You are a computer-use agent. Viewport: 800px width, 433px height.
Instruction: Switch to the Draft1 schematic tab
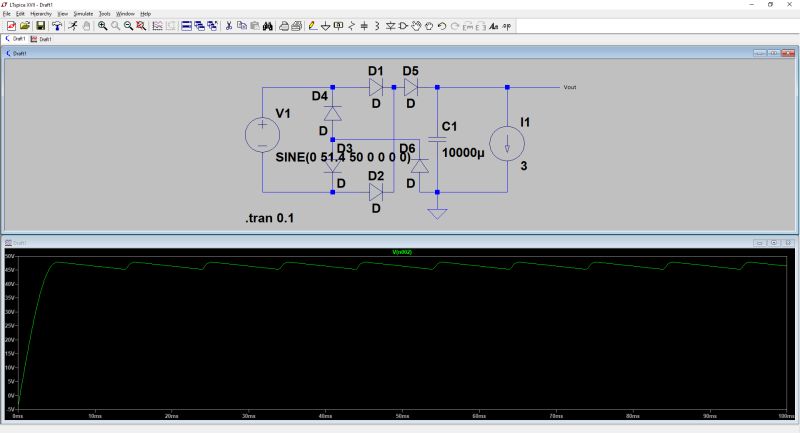tap(15, 39)
